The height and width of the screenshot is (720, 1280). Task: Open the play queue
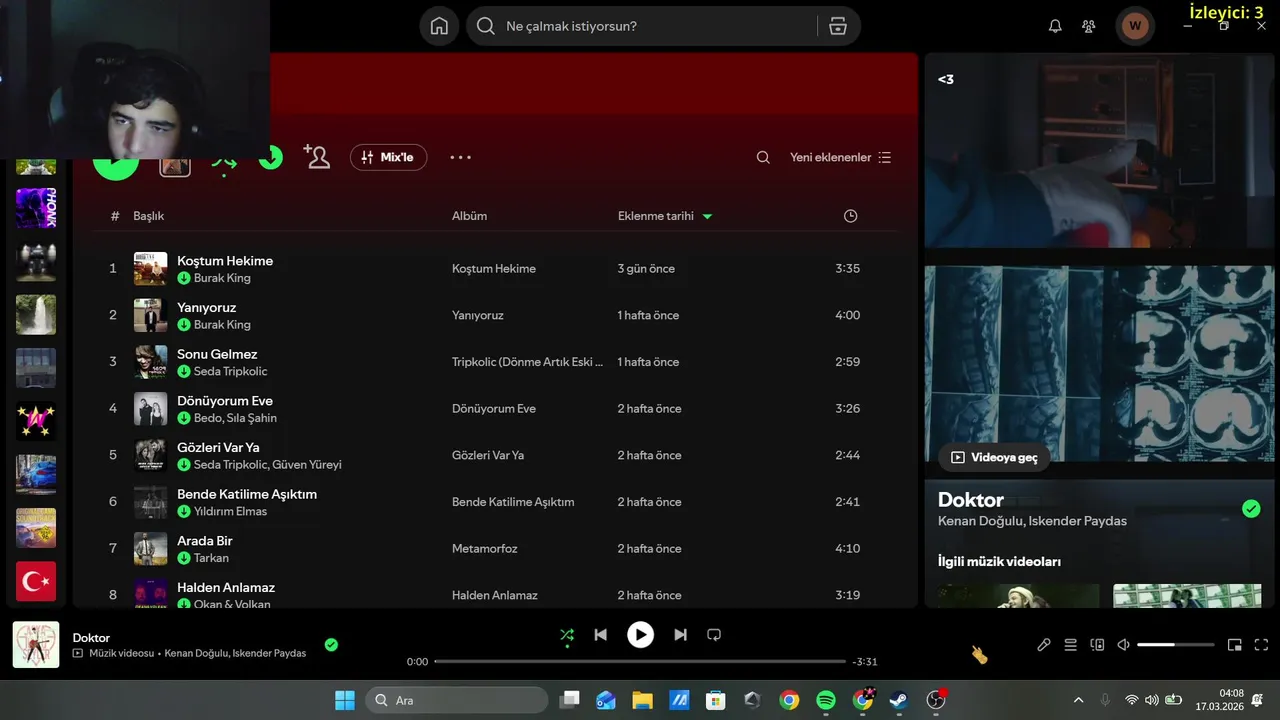point(1070,645)
